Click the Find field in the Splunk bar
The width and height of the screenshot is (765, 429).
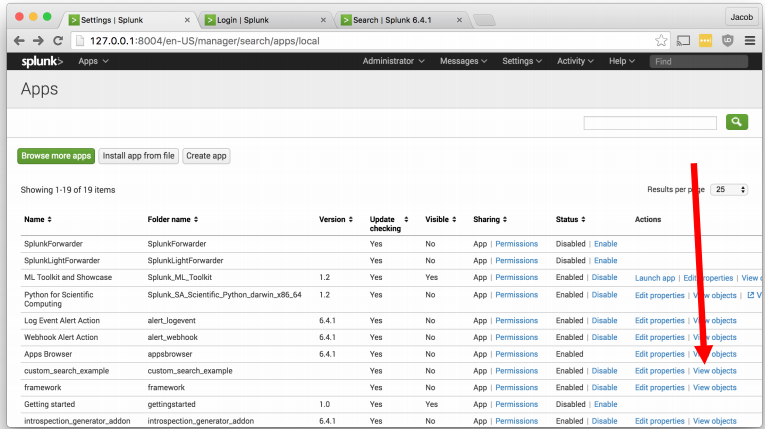point(699,61)
